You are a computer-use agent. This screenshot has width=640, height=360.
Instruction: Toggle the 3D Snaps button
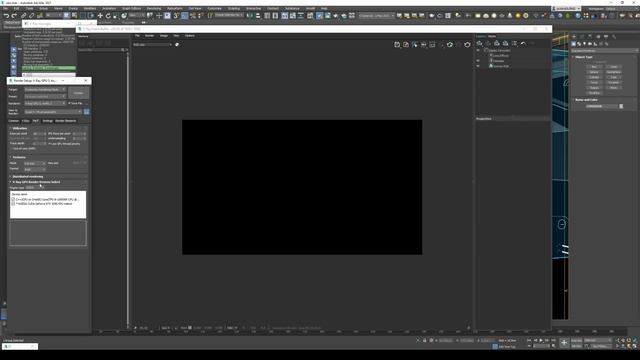[x=176, y=16]
